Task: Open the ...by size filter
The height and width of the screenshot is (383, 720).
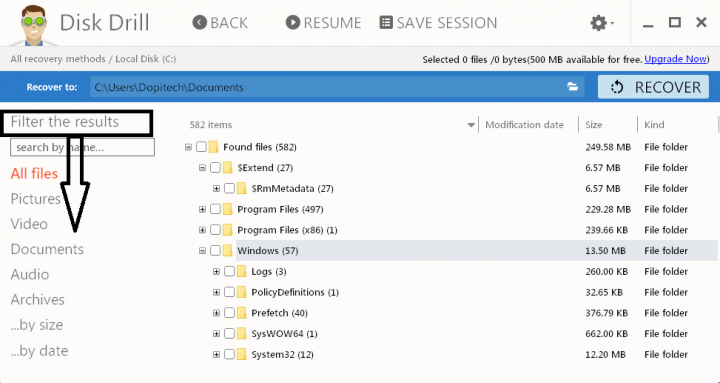Action: [37, 325]
